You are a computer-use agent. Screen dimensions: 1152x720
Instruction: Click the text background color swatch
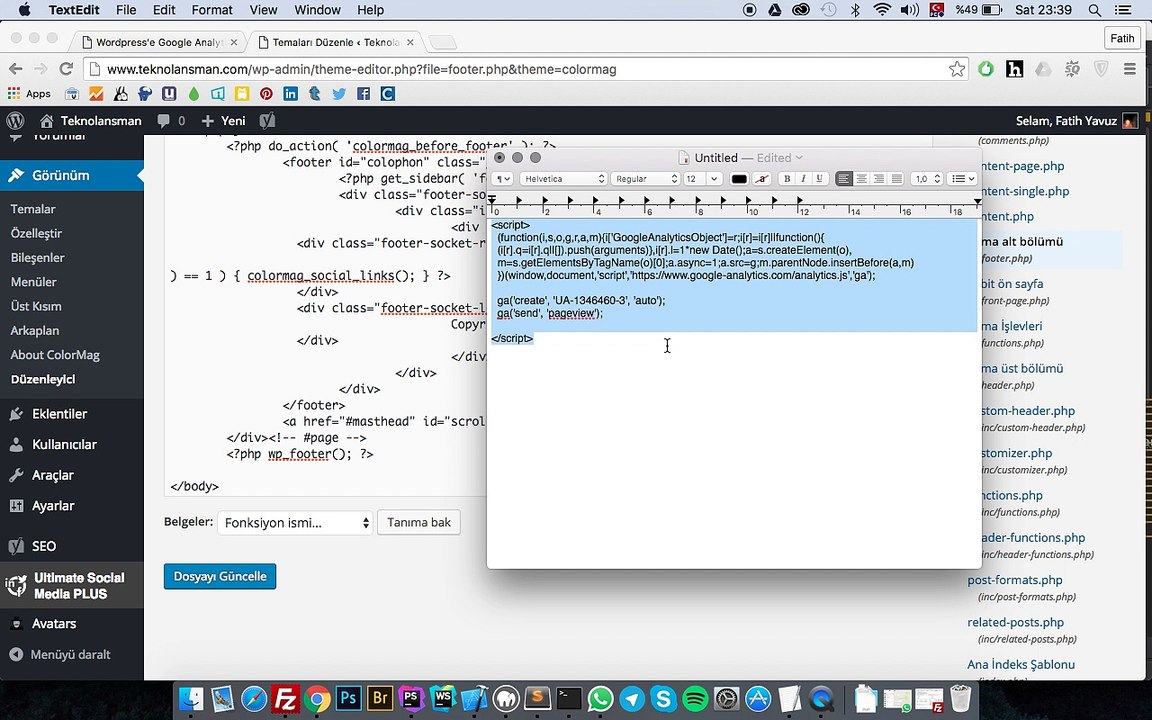(x=763, y=179)
